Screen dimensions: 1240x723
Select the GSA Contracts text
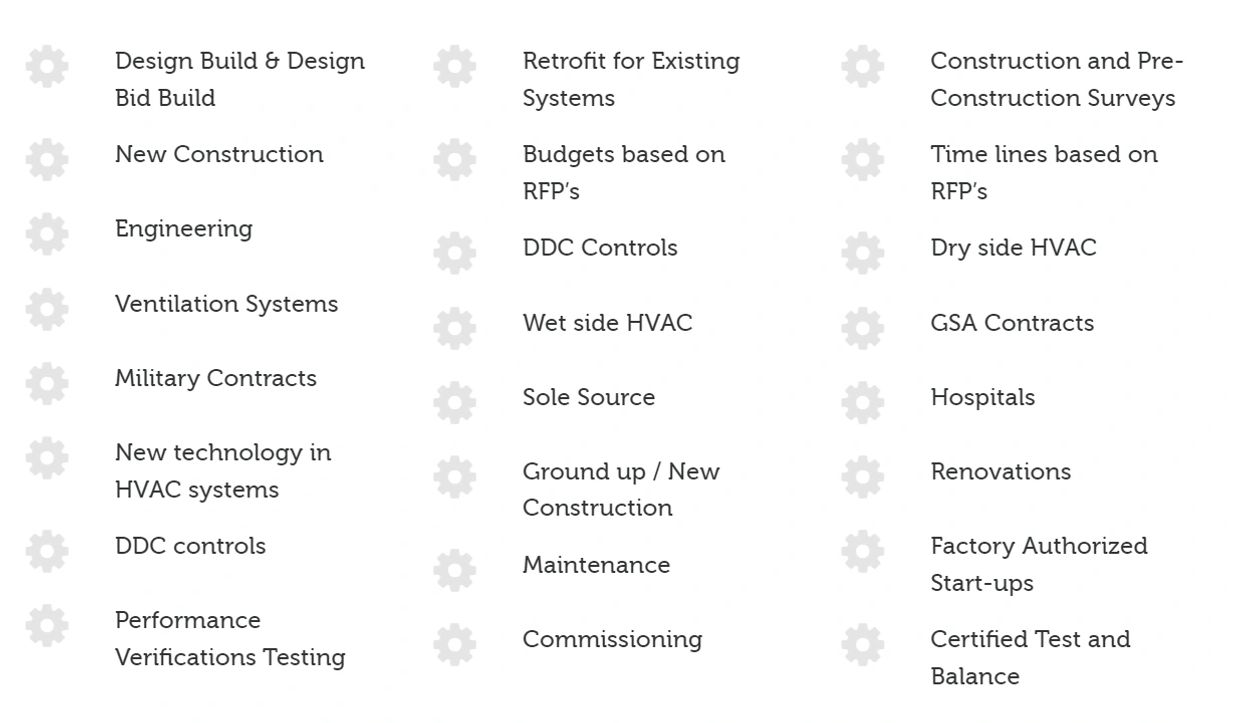click(x=1012, y=323)
